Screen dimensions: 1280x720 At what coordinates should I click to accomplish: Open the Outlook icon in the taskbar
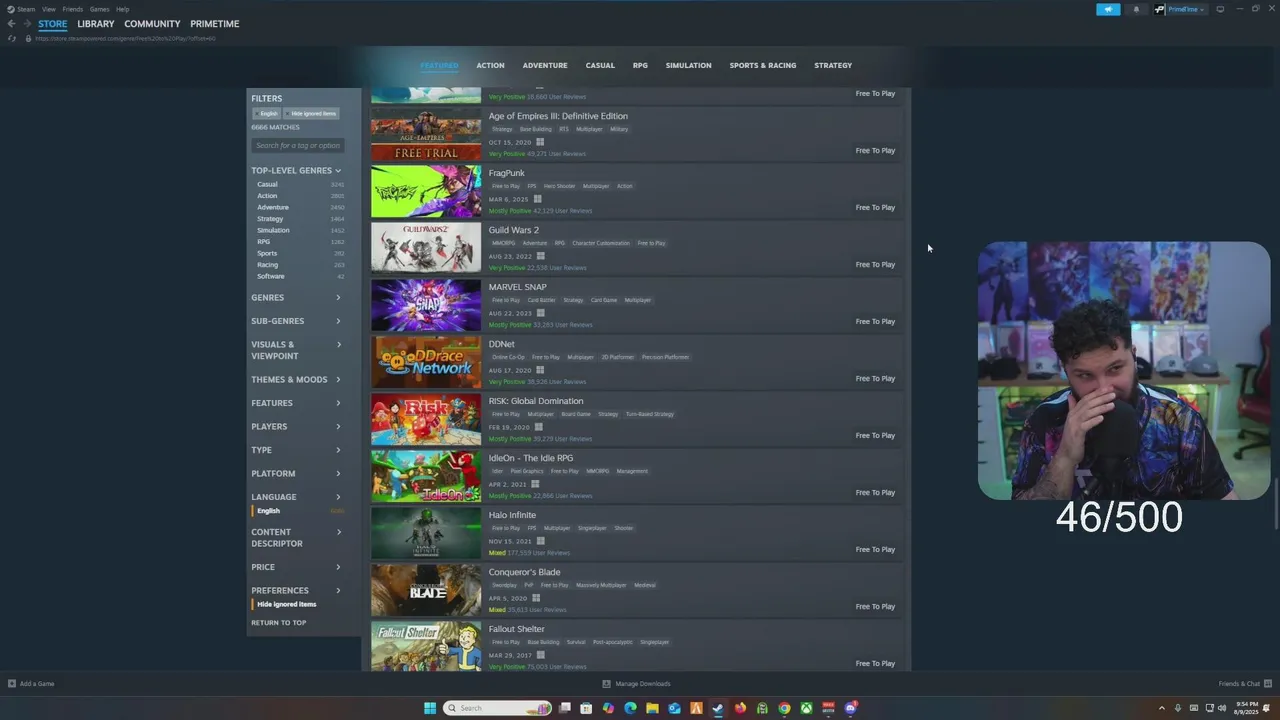[674, 708]
